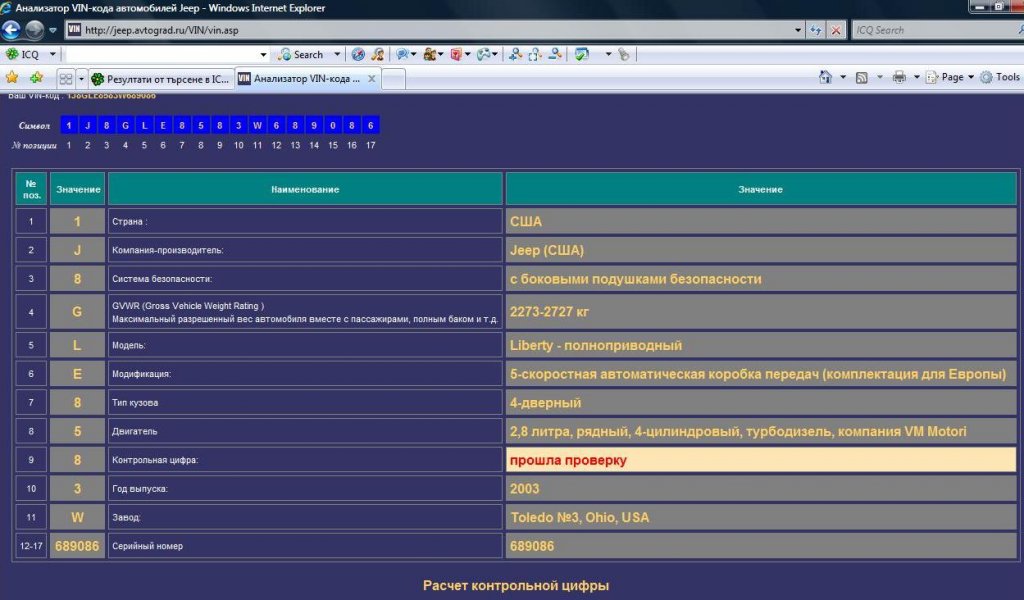Open the ICQ menu dropdown arrow

click(53, 54)
